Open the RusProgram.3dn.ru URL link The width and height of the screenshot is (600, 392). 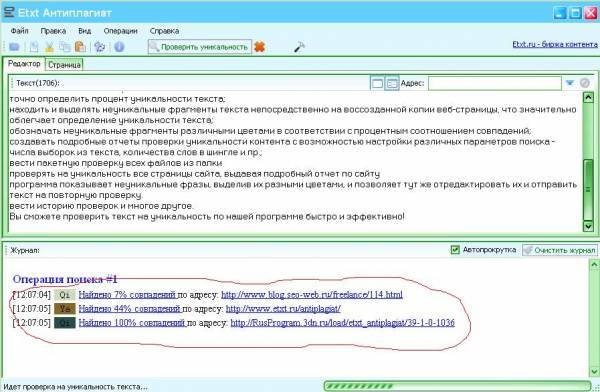(x=342, y=323)
